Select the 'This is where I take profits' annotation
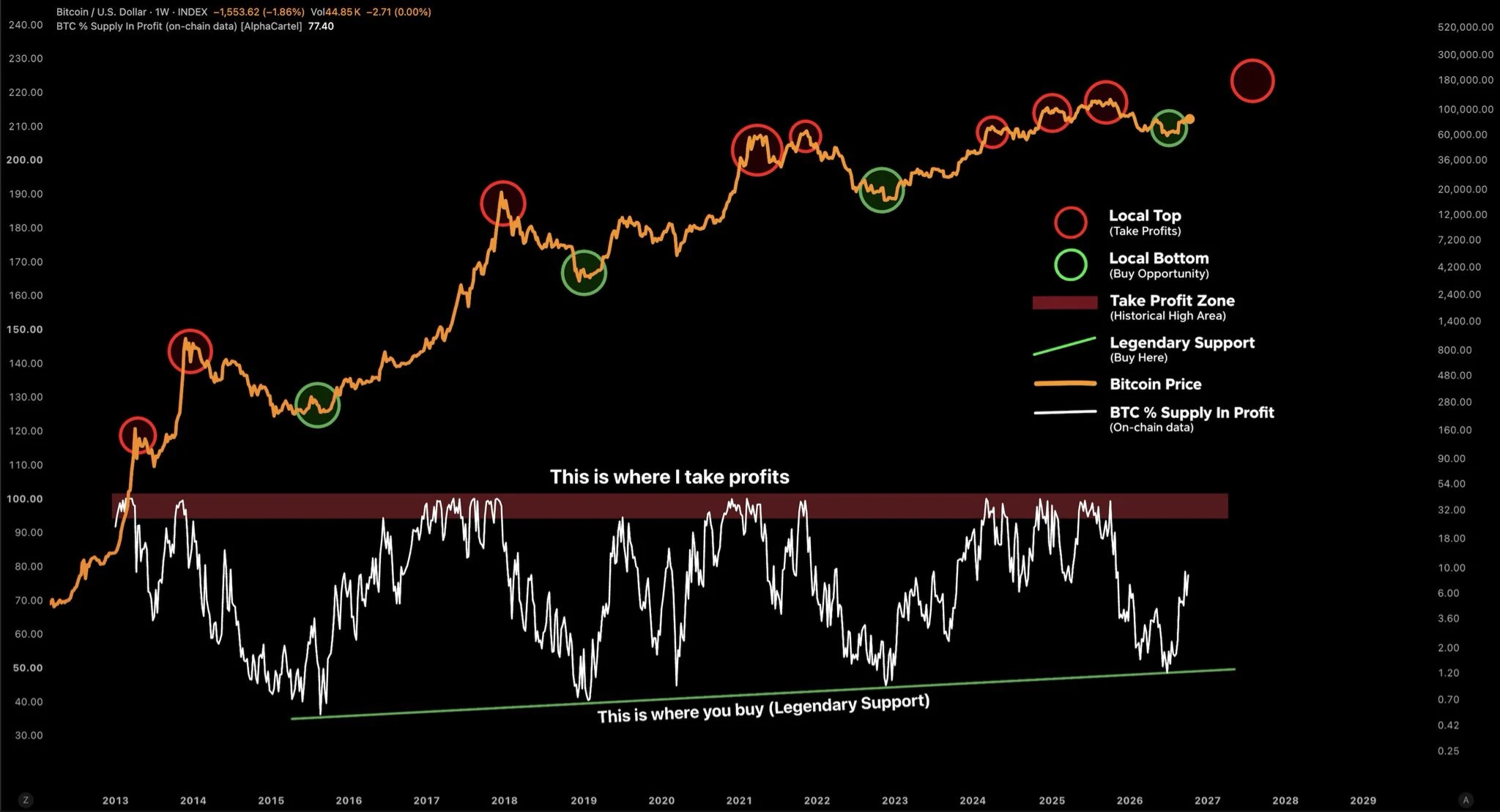1500x812 pixels. [669, 477]
